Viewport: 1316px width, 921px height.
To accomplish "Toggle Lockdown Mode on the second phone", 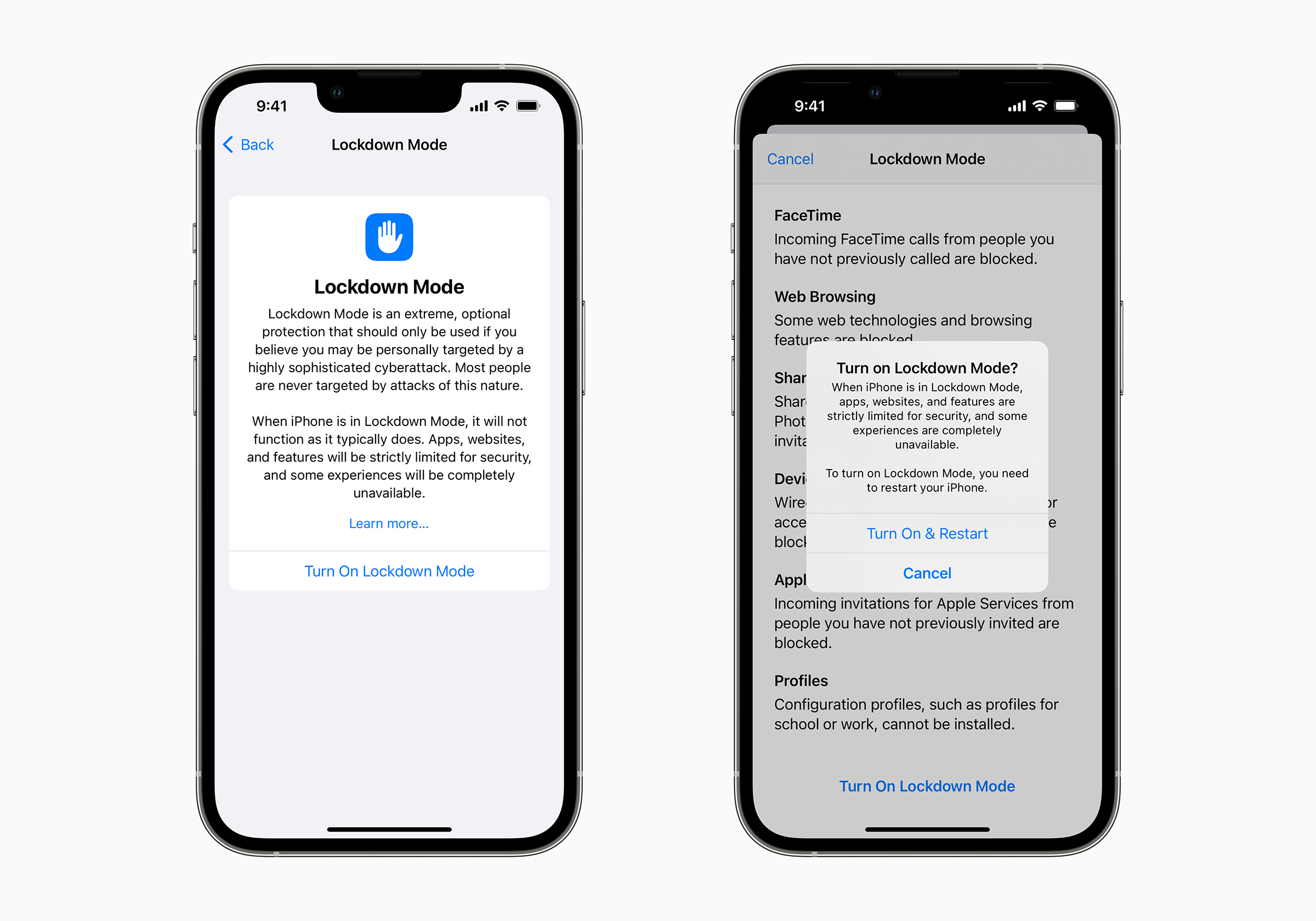I will pos(927,533).
